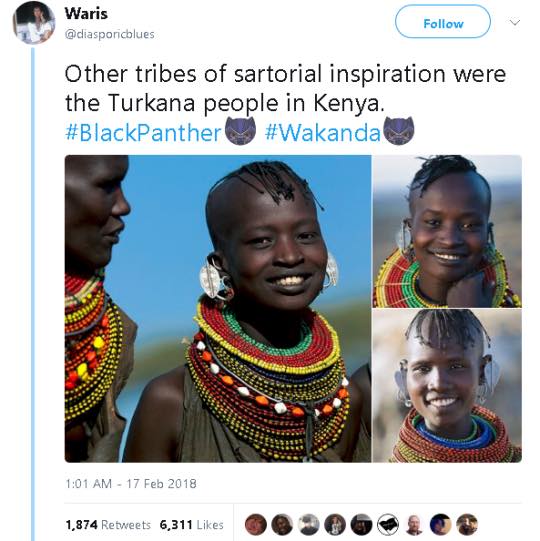The image size is (540, 541).
Task: Open the top-right photo thumbnail
Action: 447,231
